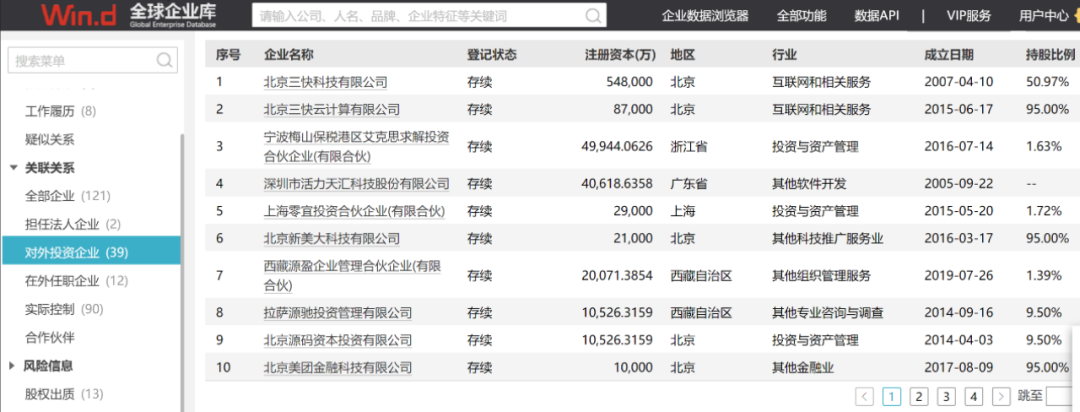Image resolution: width=1080 pixels, height=412 pixels.
Task: Go to previous page arrow
Action: coord(865,396)
